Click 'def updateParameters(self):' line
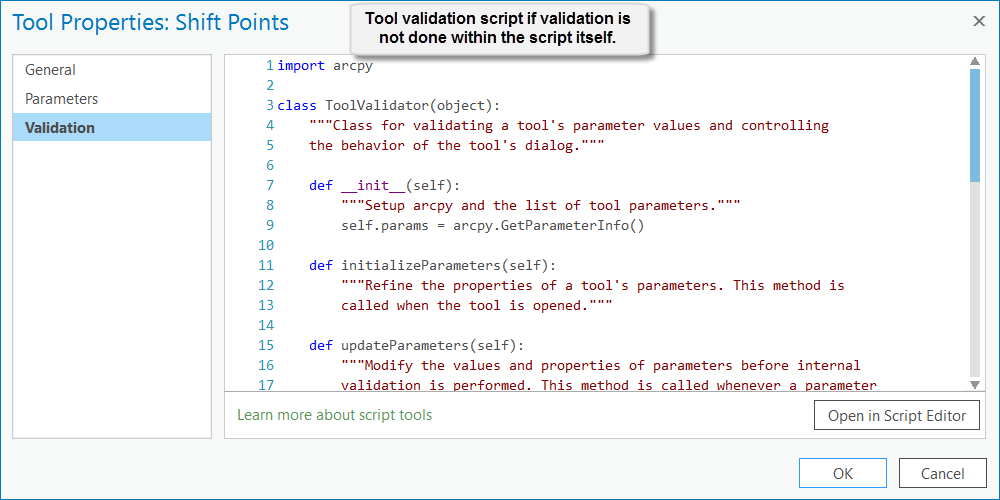The width and height of the screenshot is (1000, 500). click(416, 346)
